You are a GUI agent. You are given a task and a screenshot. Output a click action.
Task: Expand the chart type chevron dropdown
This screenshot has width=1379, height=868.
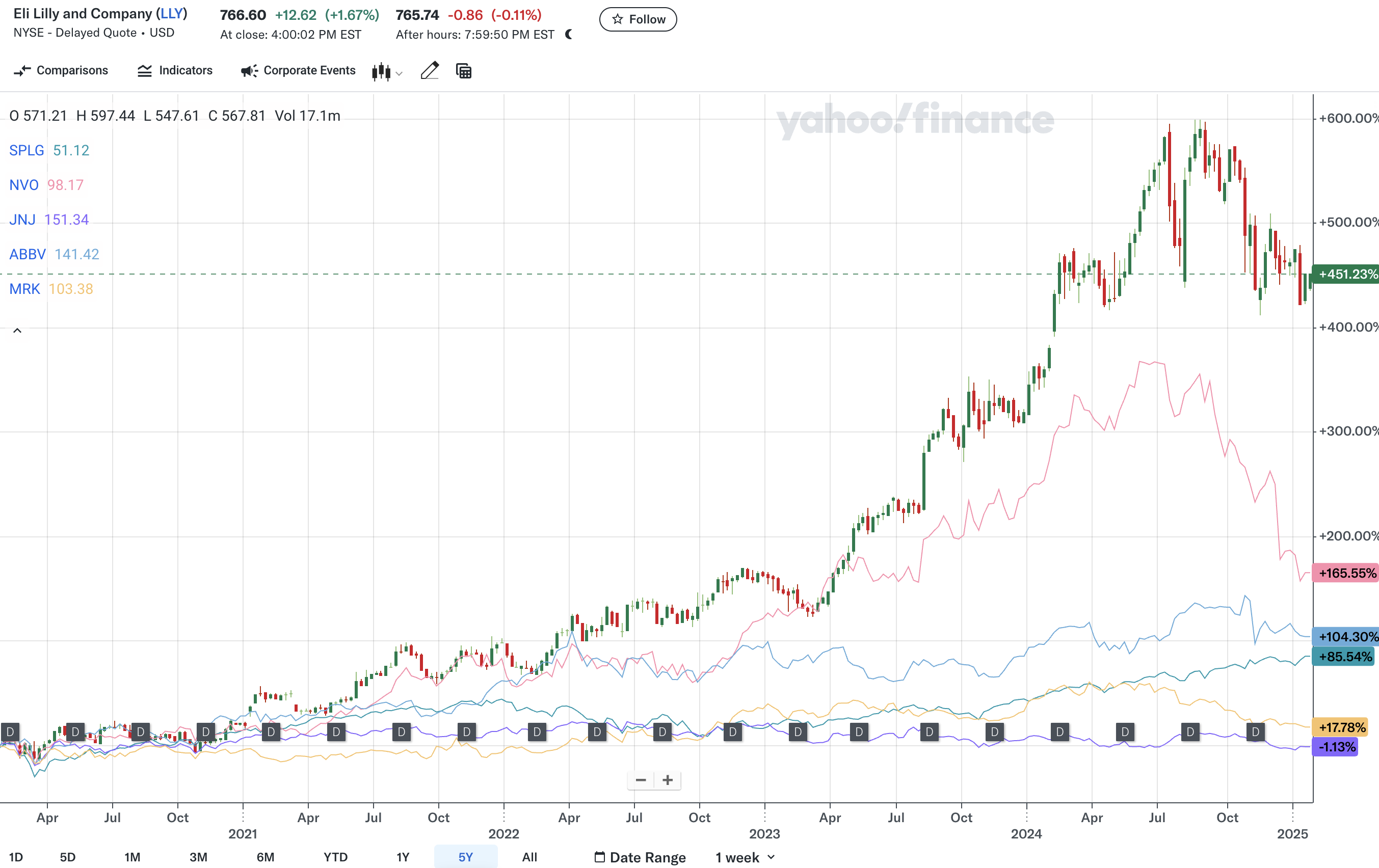(399, 73)
